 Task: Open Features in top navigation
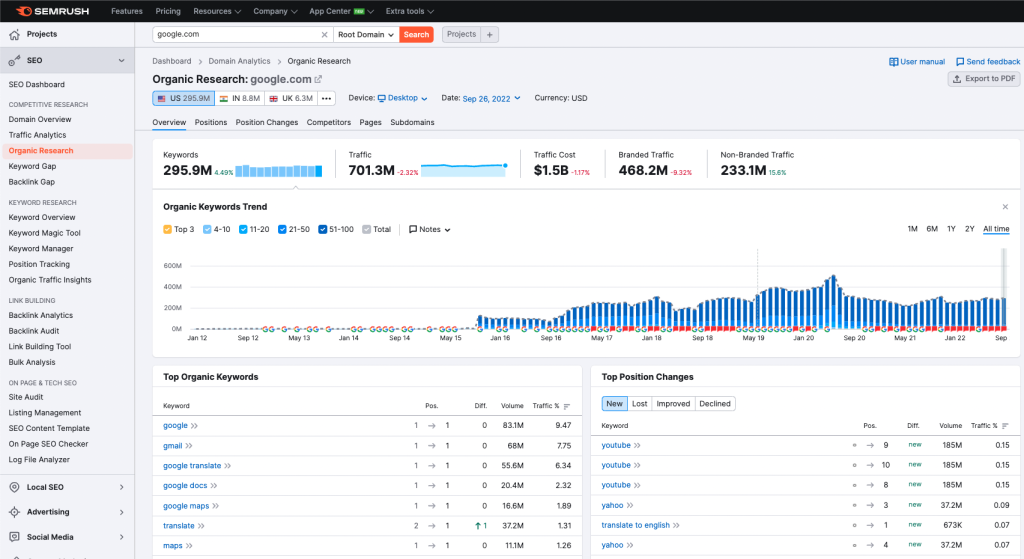(x=127, y=11)
